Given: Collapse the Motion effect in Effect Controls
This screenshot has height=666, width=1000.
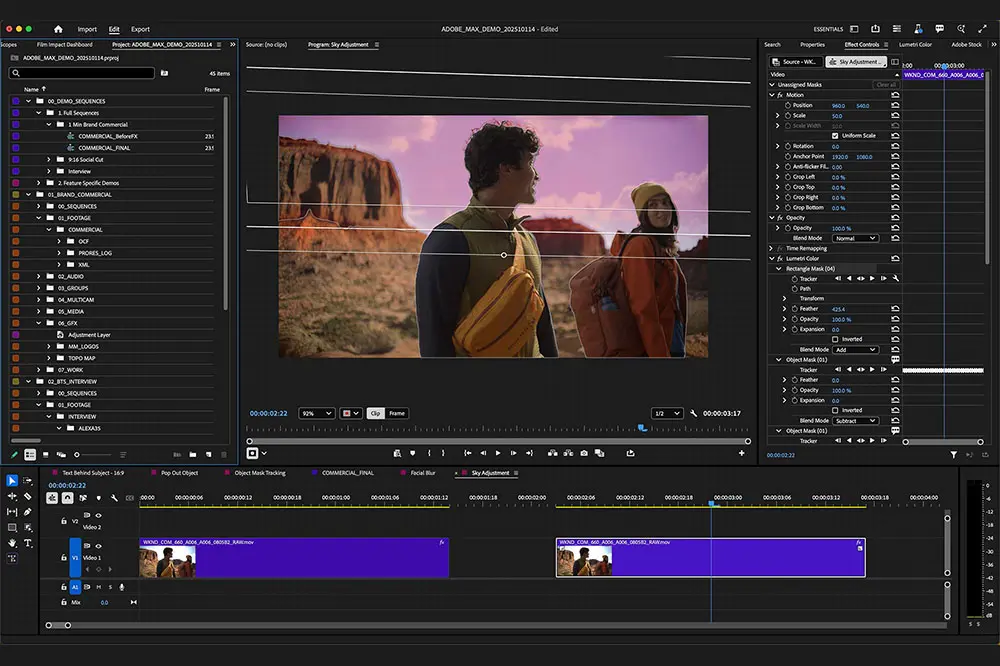Looking at the screenshot, I should [771, 95].
